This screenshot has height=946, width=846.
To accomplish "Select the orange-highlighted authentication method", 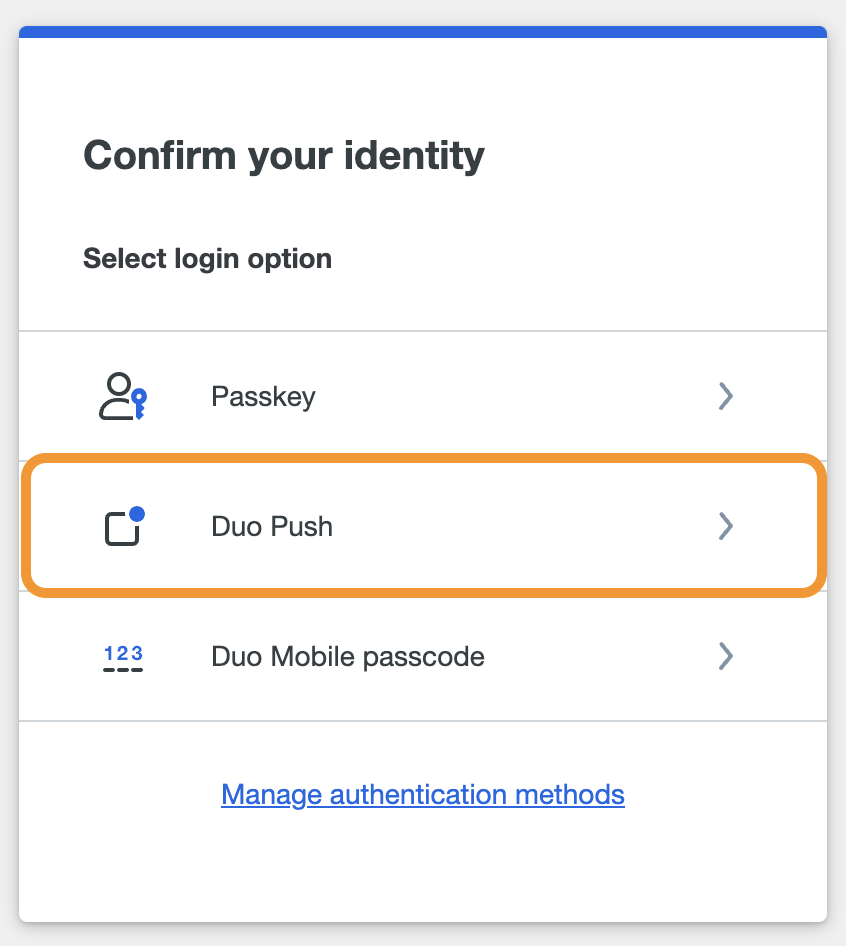I will (422, 526).
